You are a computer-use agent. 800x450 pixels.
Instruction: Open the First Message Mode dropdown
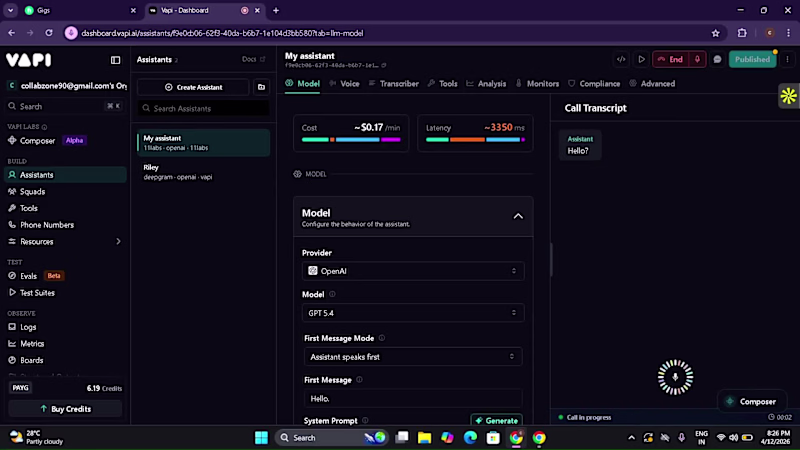(x=413, y=357)
